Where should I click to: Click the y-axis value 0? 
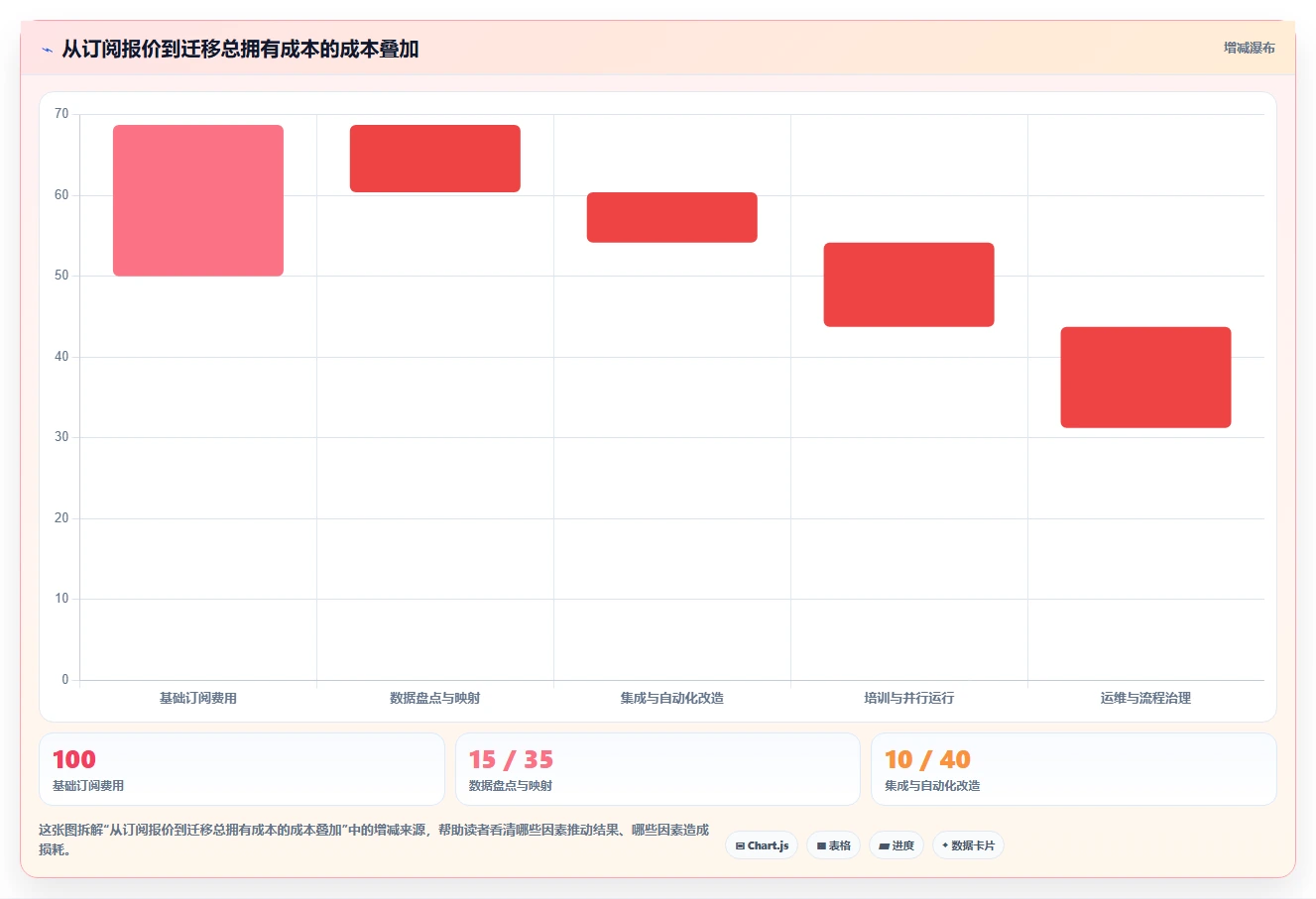click(x=65, y=680)
